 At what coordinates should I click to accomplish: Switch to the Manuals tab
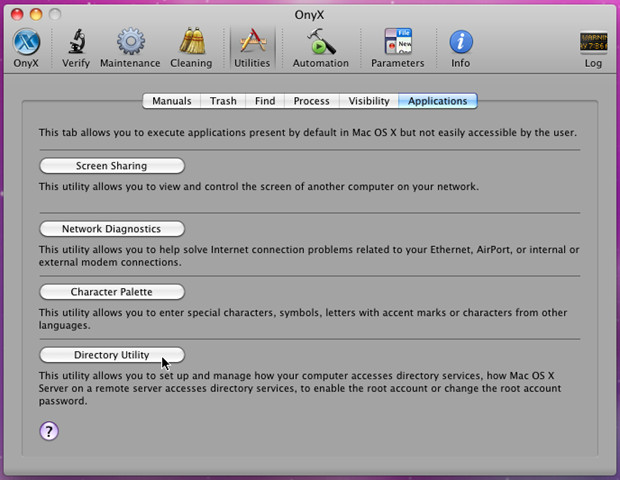[x=172, y=101]
